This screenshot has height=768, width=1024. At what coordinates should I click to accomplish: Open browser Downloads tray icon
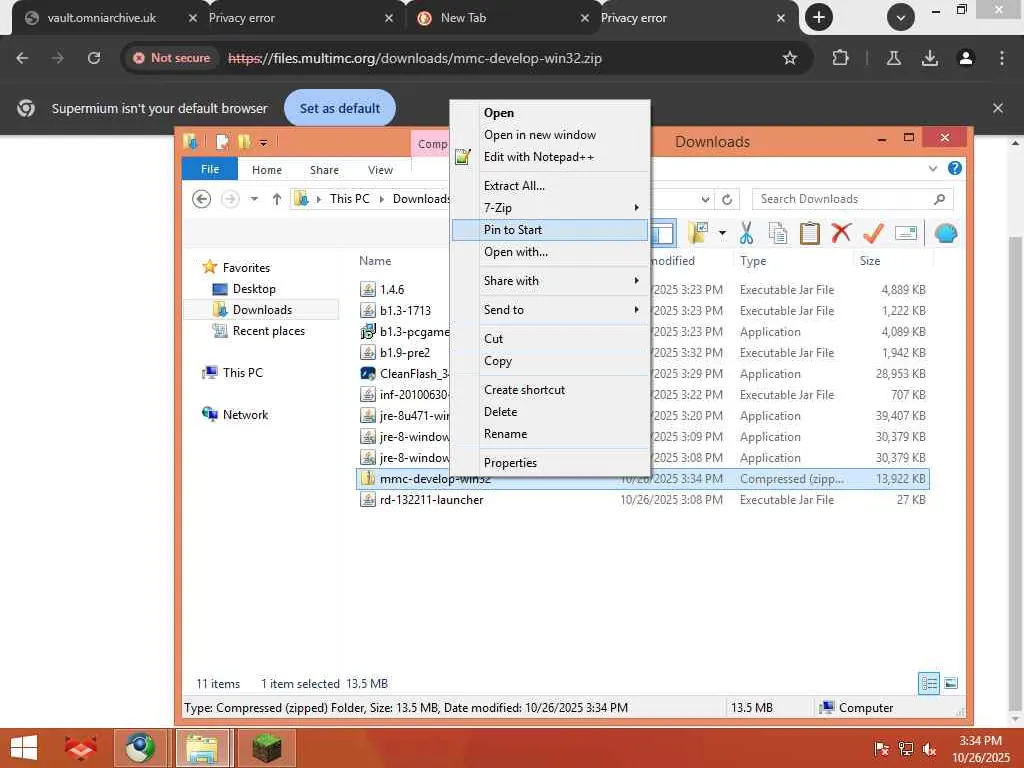point(929,58)
